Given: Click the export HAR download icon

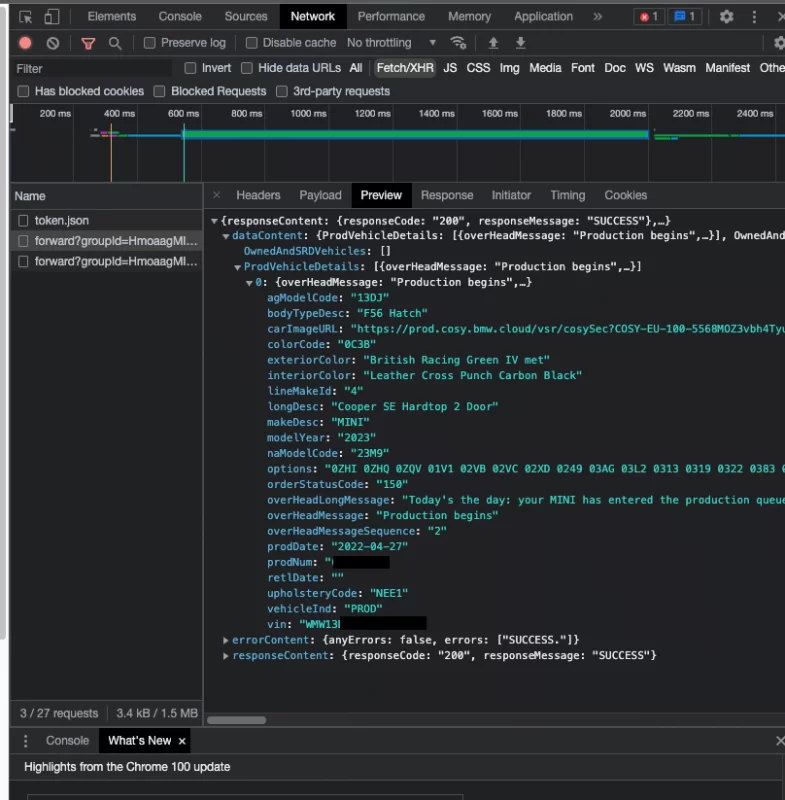Looking at the screenshot, I should [x=520, y=43].
